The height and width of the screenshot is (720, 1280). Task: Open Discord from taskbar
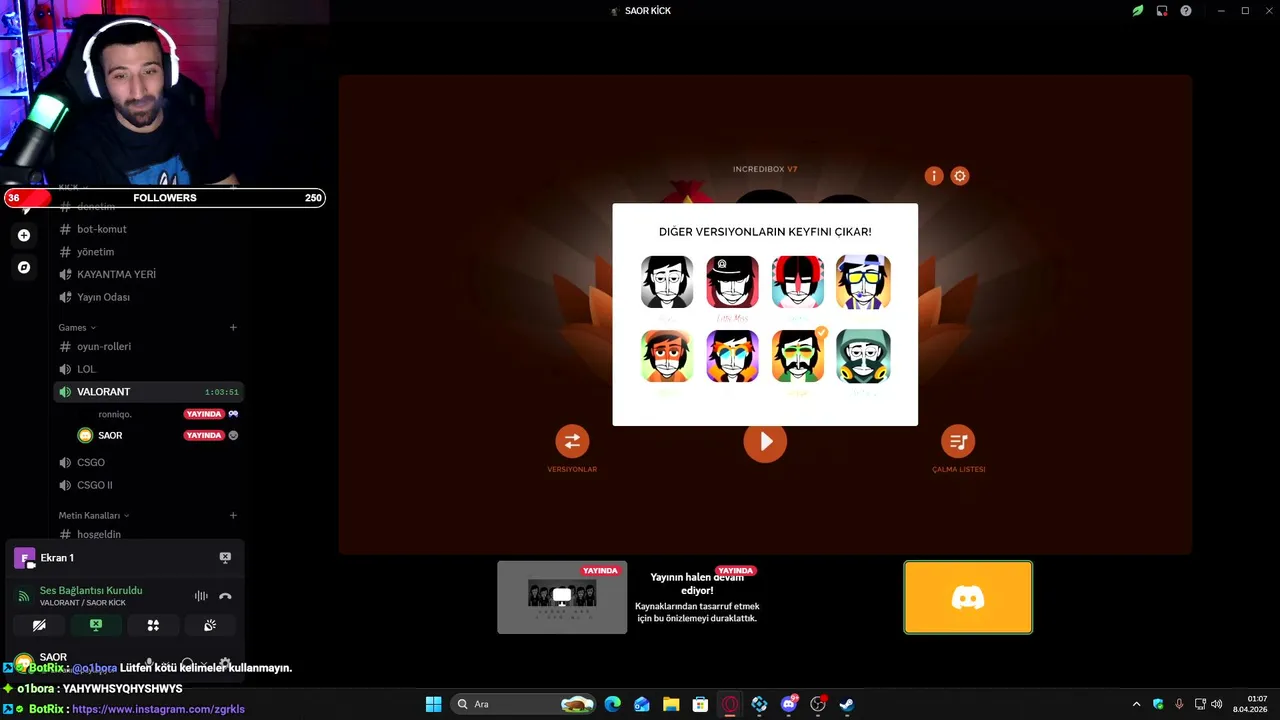[789, 704]
